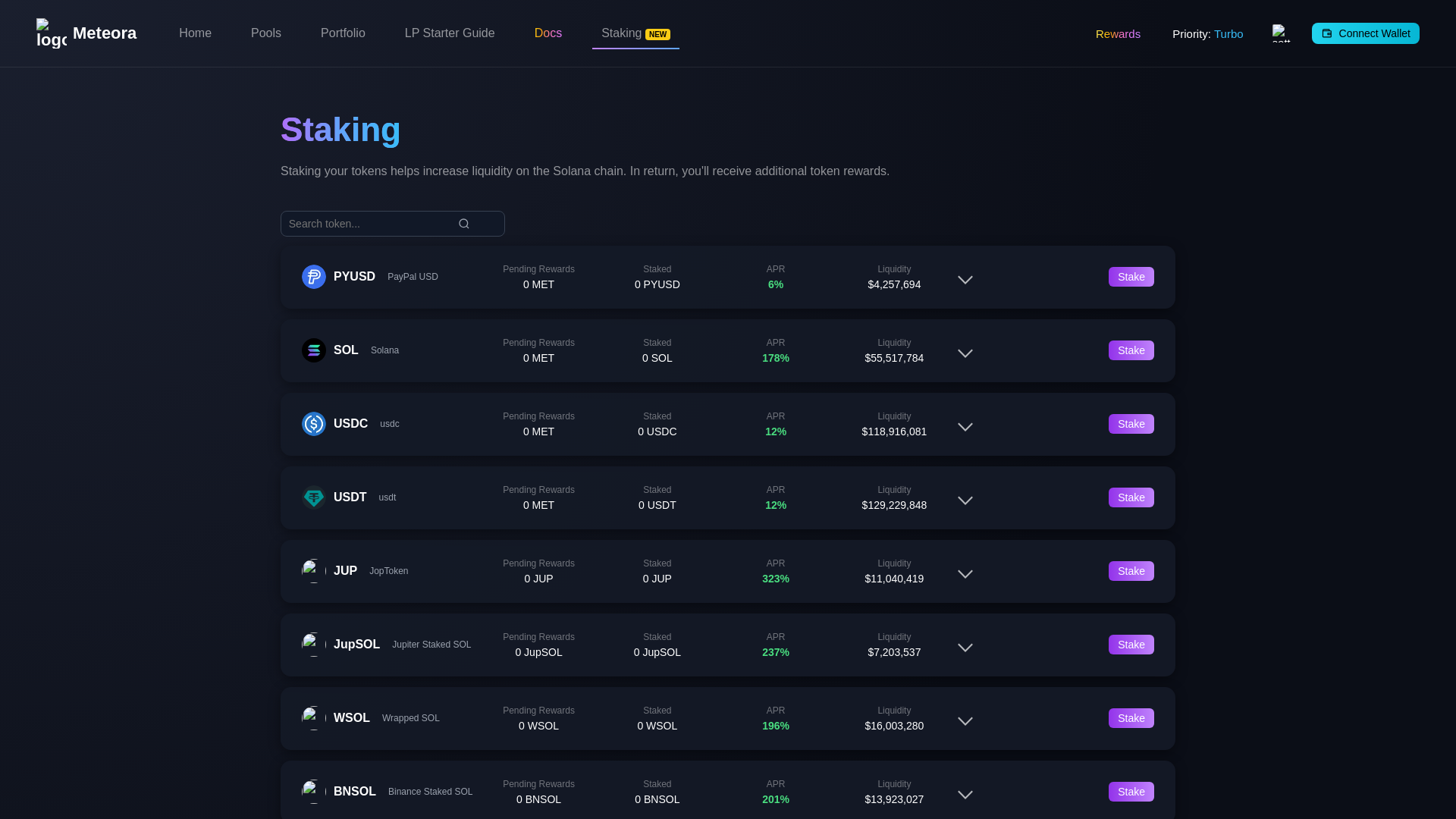The width and height of the screenshot is (1456, 819).
Task: Select the BNSOL APR value 201%
Action: [x=776, y=799]
